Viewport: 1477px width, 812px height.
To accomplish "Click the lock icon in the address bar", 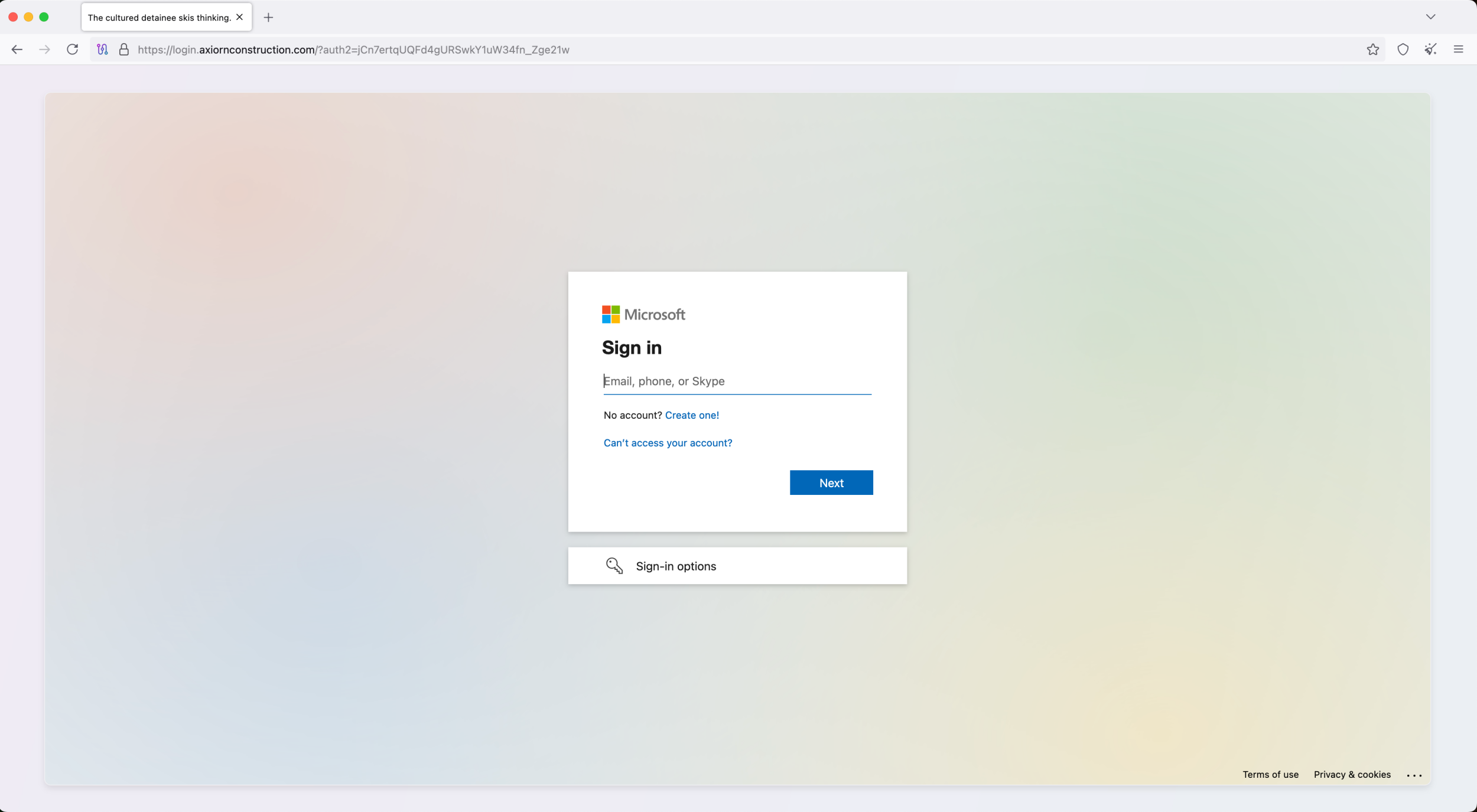I will tap(124, 50).
